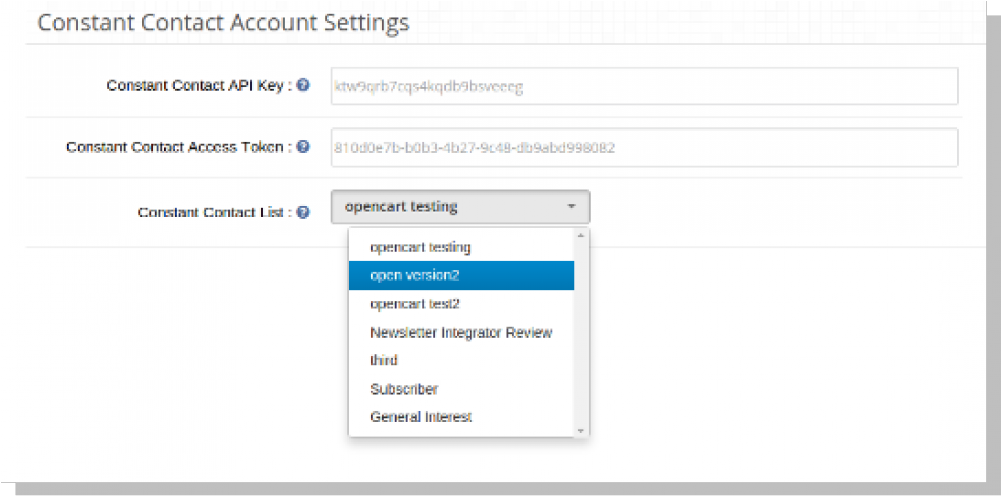Select the 'third' list option

pyautogui.click(x=384, y=360)
